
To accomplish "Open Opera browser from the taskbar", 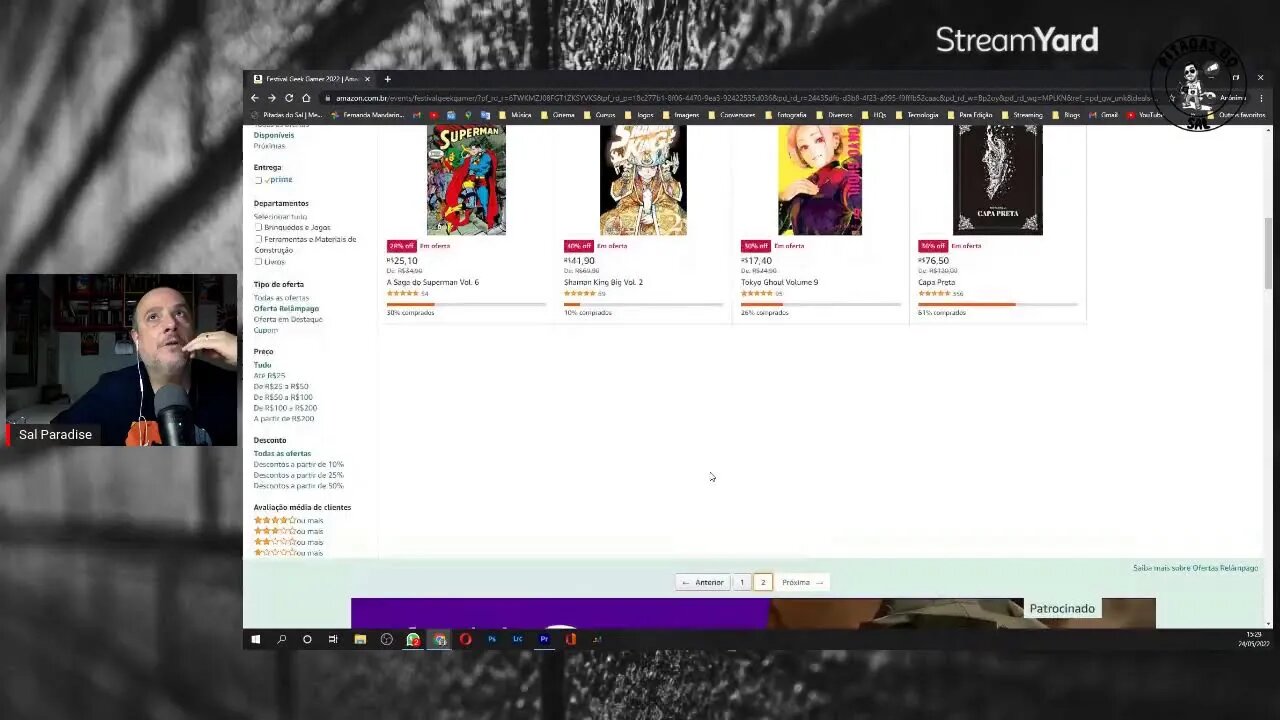I will coord(465,639).
